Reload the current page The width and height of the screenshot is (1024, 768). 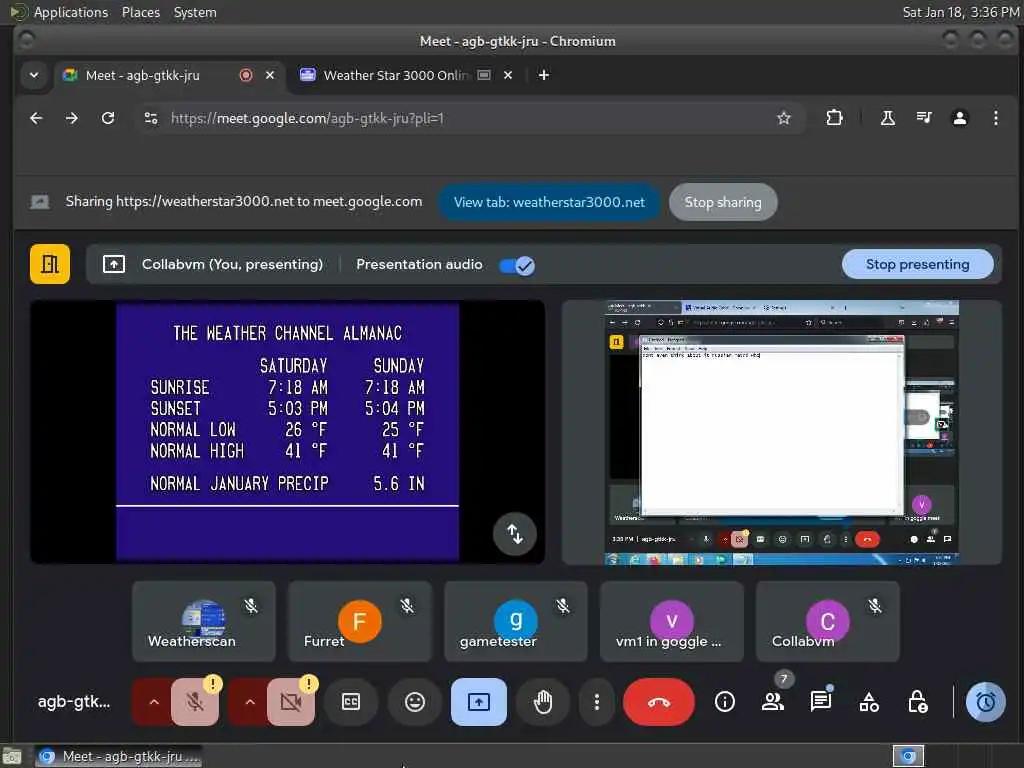108,118
